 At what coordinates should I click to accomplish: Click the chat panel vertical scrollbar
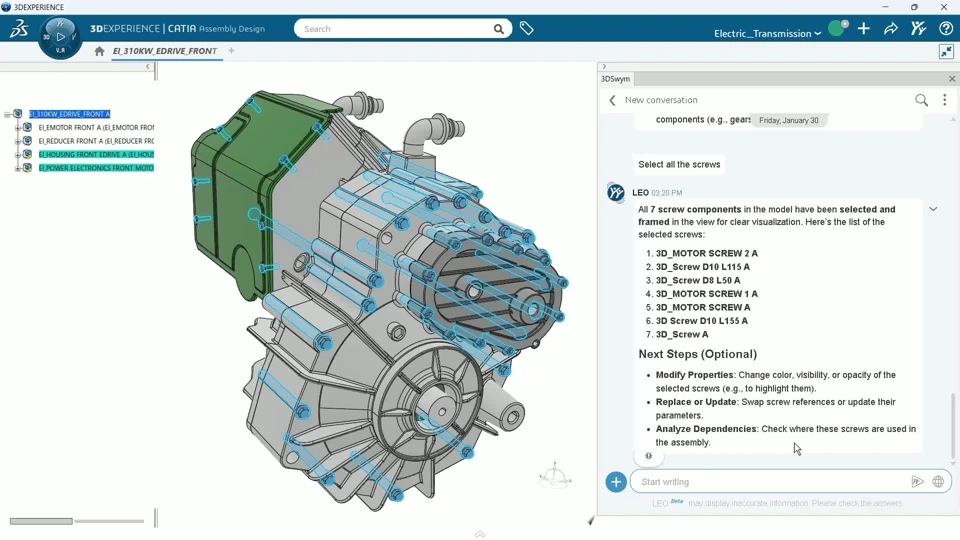coord(953,426)
